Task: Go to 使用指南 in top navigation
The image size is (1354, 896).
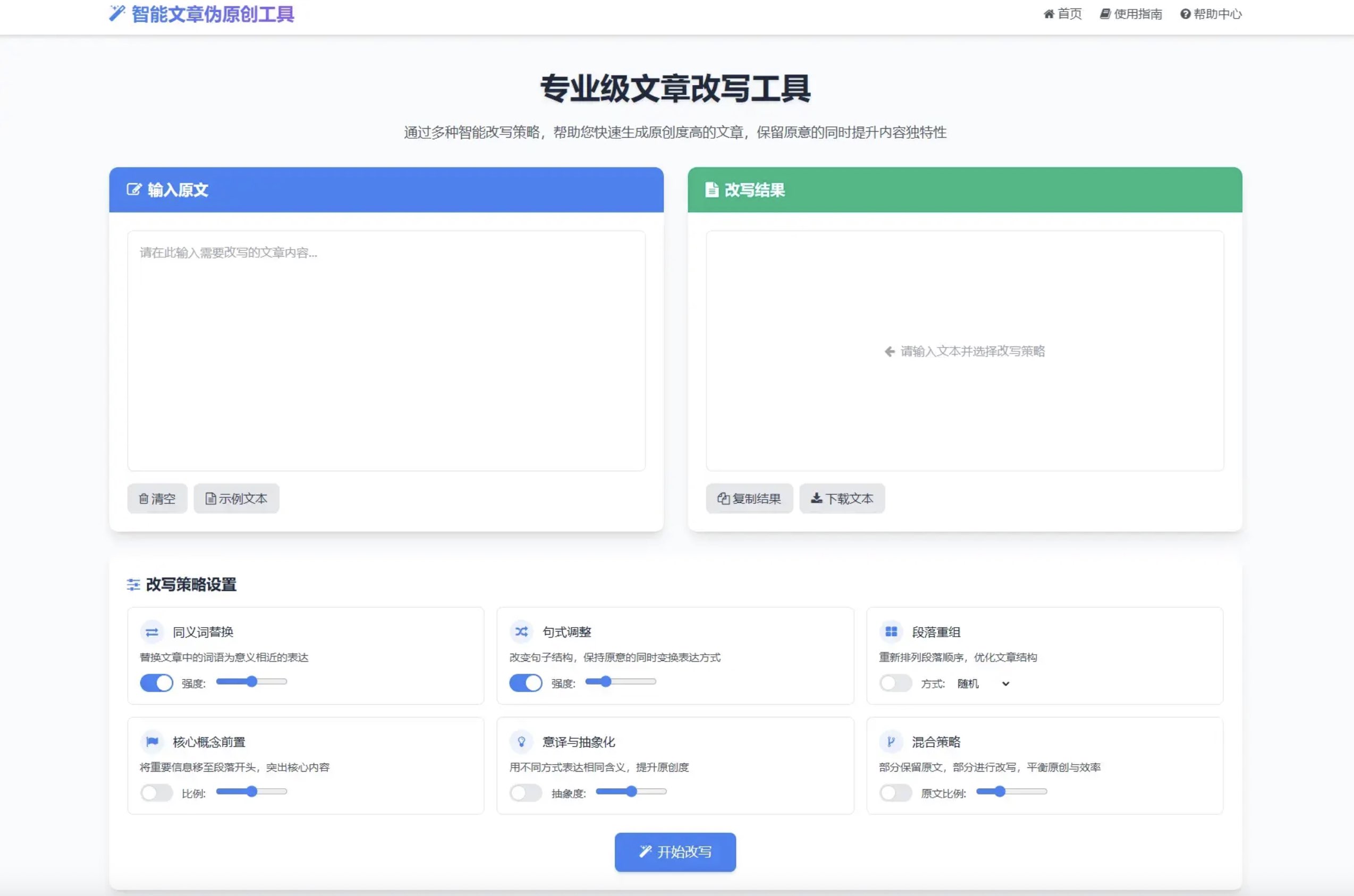Action: pyautogui.click(x=1131, y=14)
